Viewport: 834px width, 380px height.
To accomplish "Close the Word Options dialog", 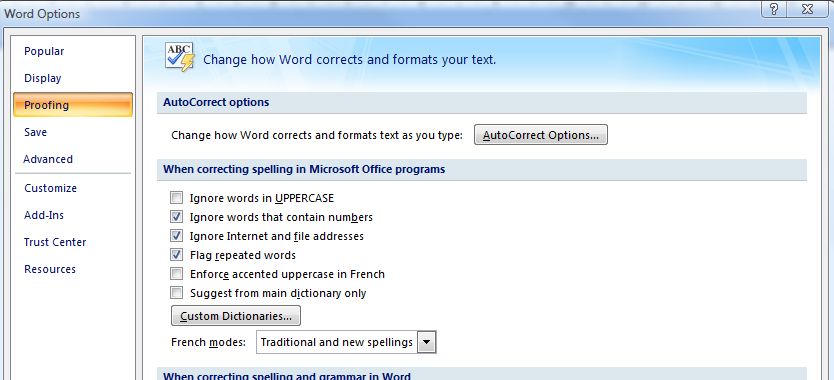I will pyautogui.click(x=807, y=10).
